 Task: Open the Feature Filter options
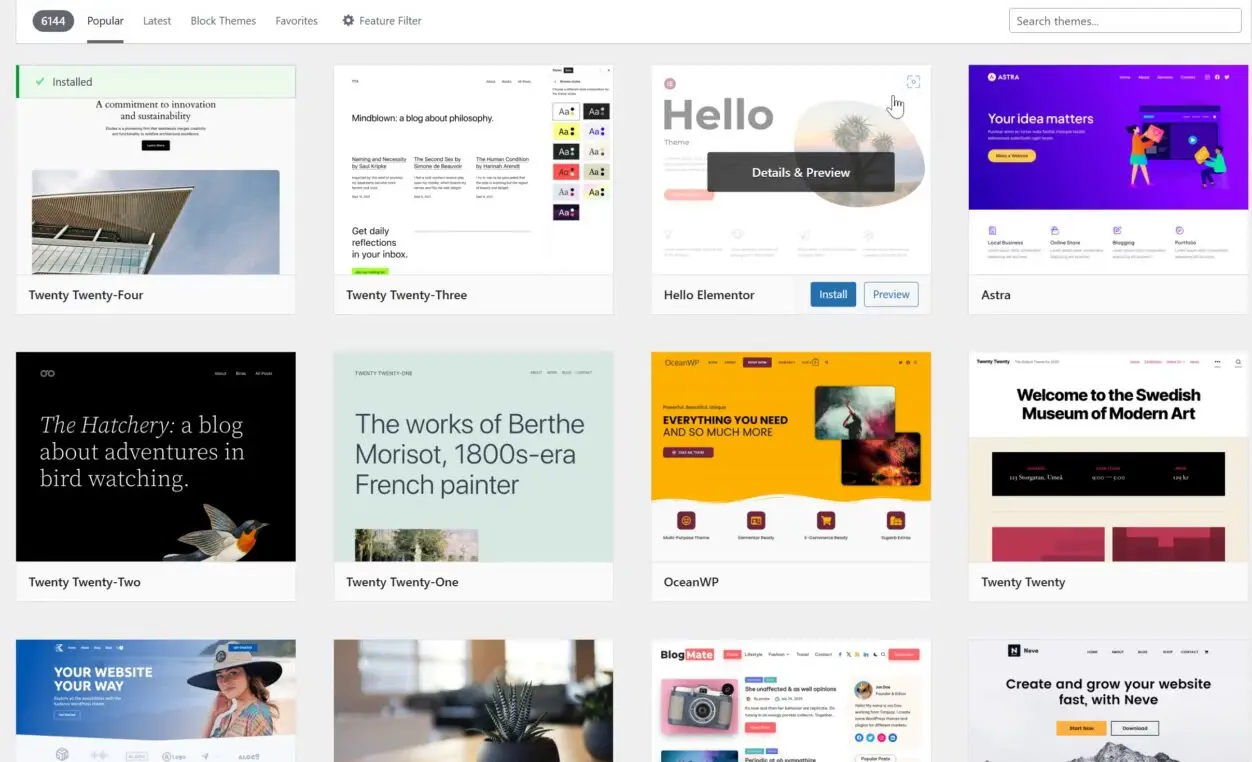[x=382, y=21]
